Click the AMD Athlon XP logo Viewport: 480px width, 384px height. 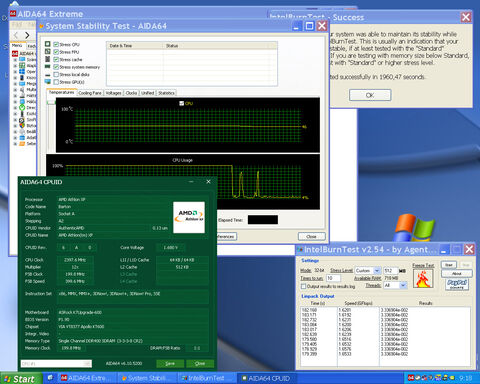coord(189,217)
